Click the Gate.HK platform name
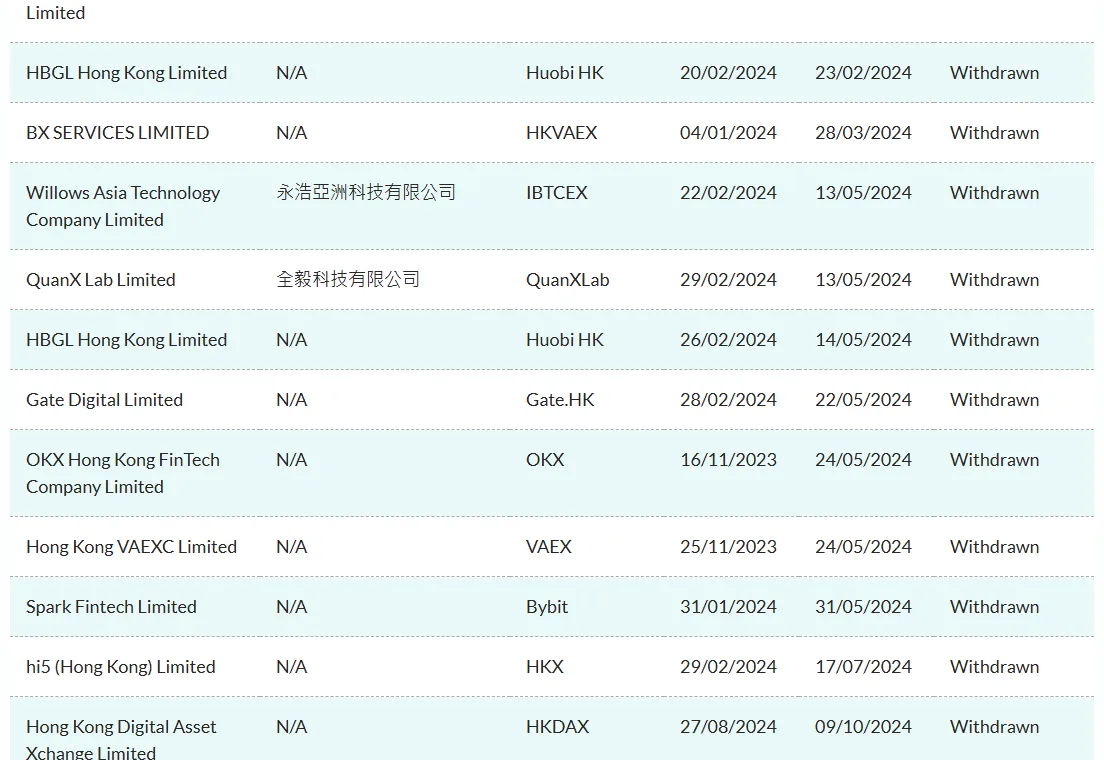This screenshot has width=1104, height=760. [x=560, y=399]
